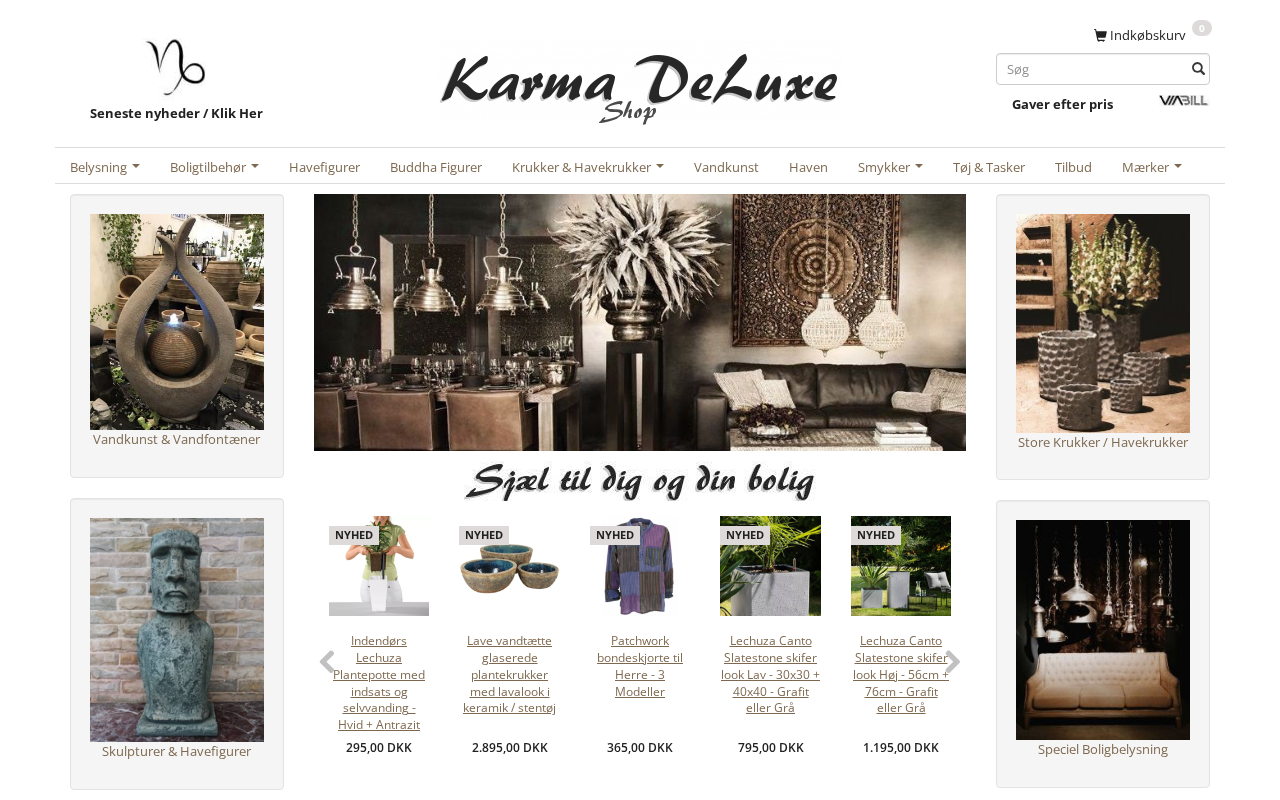Click the search magnifier icon
Viewport: 1280px width, 800px height.
pyautogui.click(x=1198, y=69)
